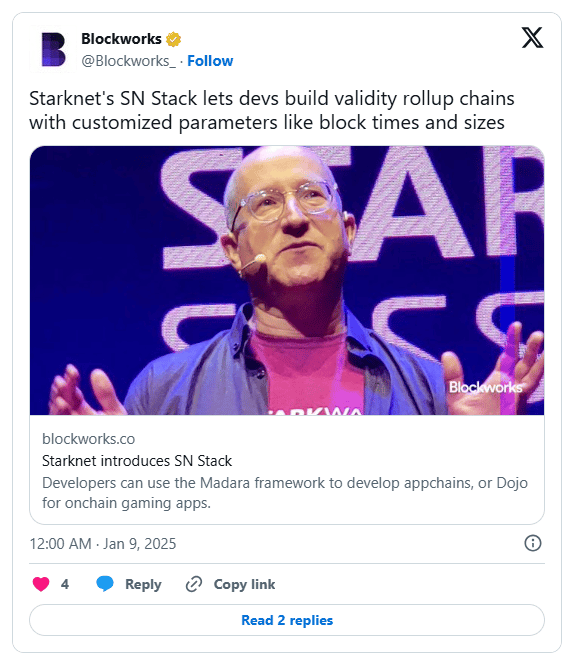Click the gold verified badge
The width and height of the screenshot is (577, 665).
[x=173, y=39]
